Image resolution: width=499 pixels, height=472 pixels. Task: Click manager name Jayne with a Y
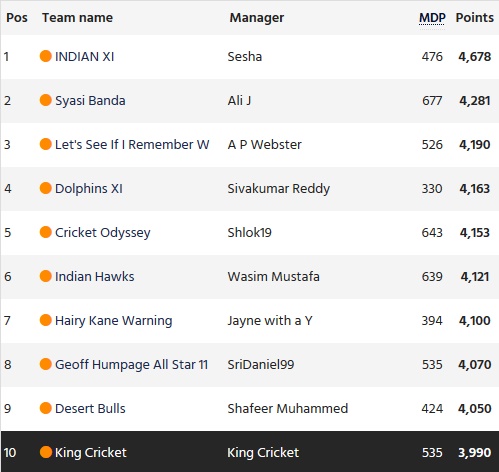pos(270,321)
